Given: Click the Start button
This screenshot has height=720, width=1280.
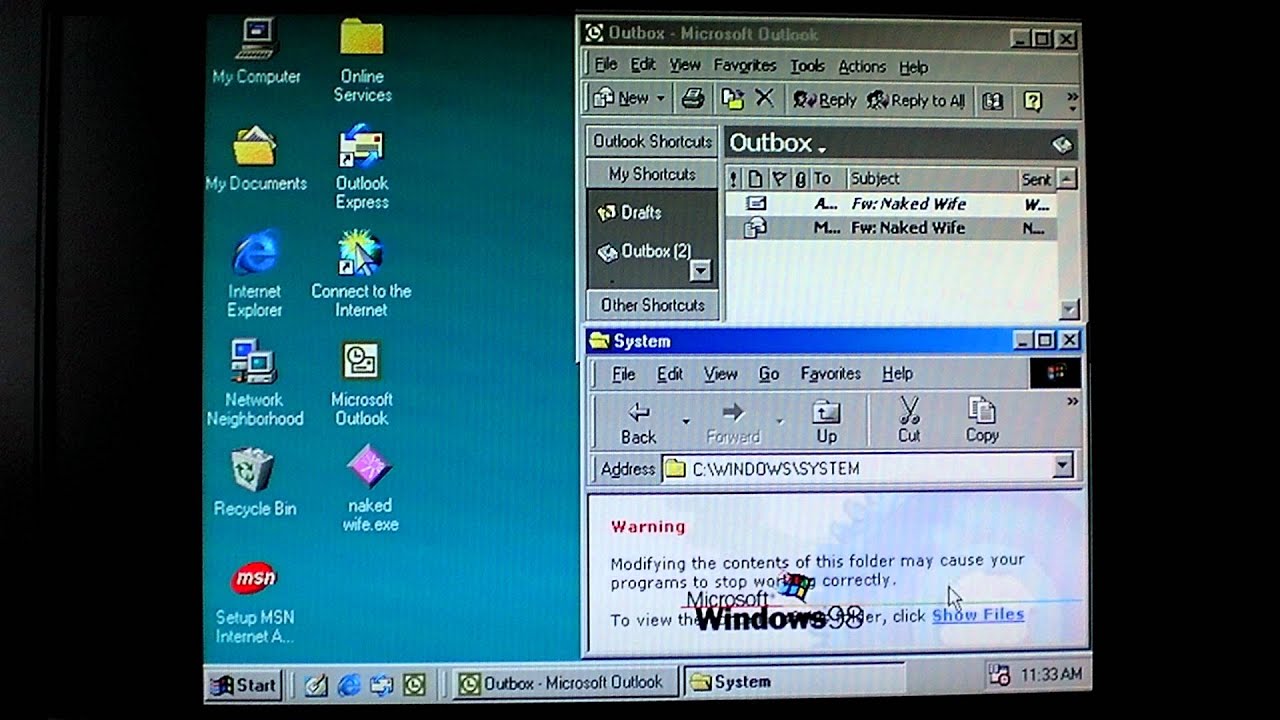Looking at the screenshot, I should [243, 685].
